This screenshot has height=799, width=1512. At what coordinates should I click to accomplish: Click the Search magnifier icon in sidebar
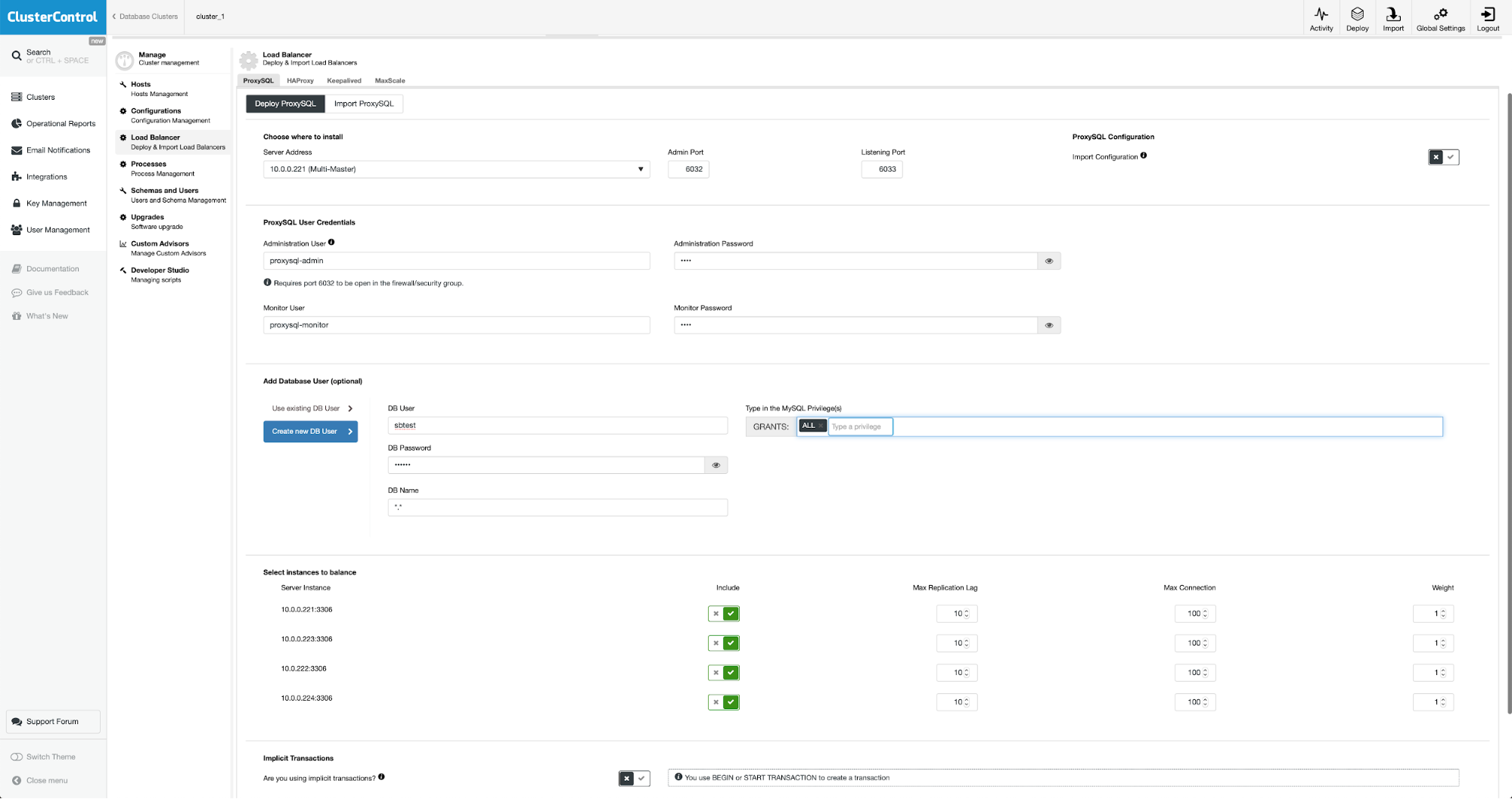[x=17, y=56]
